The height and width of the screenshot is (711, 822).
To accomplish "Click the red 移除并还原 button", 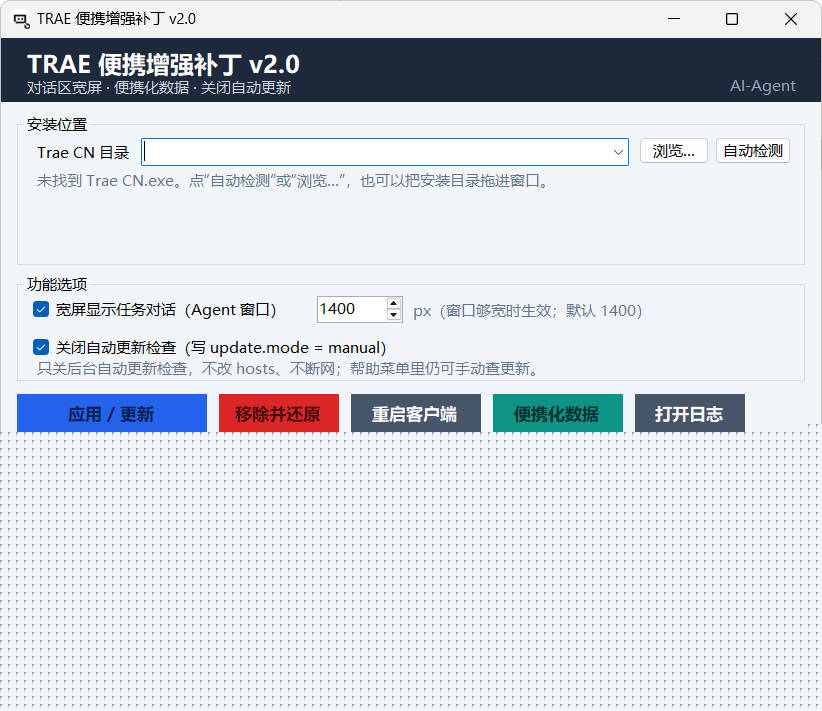I will click(x=279, y=414).
